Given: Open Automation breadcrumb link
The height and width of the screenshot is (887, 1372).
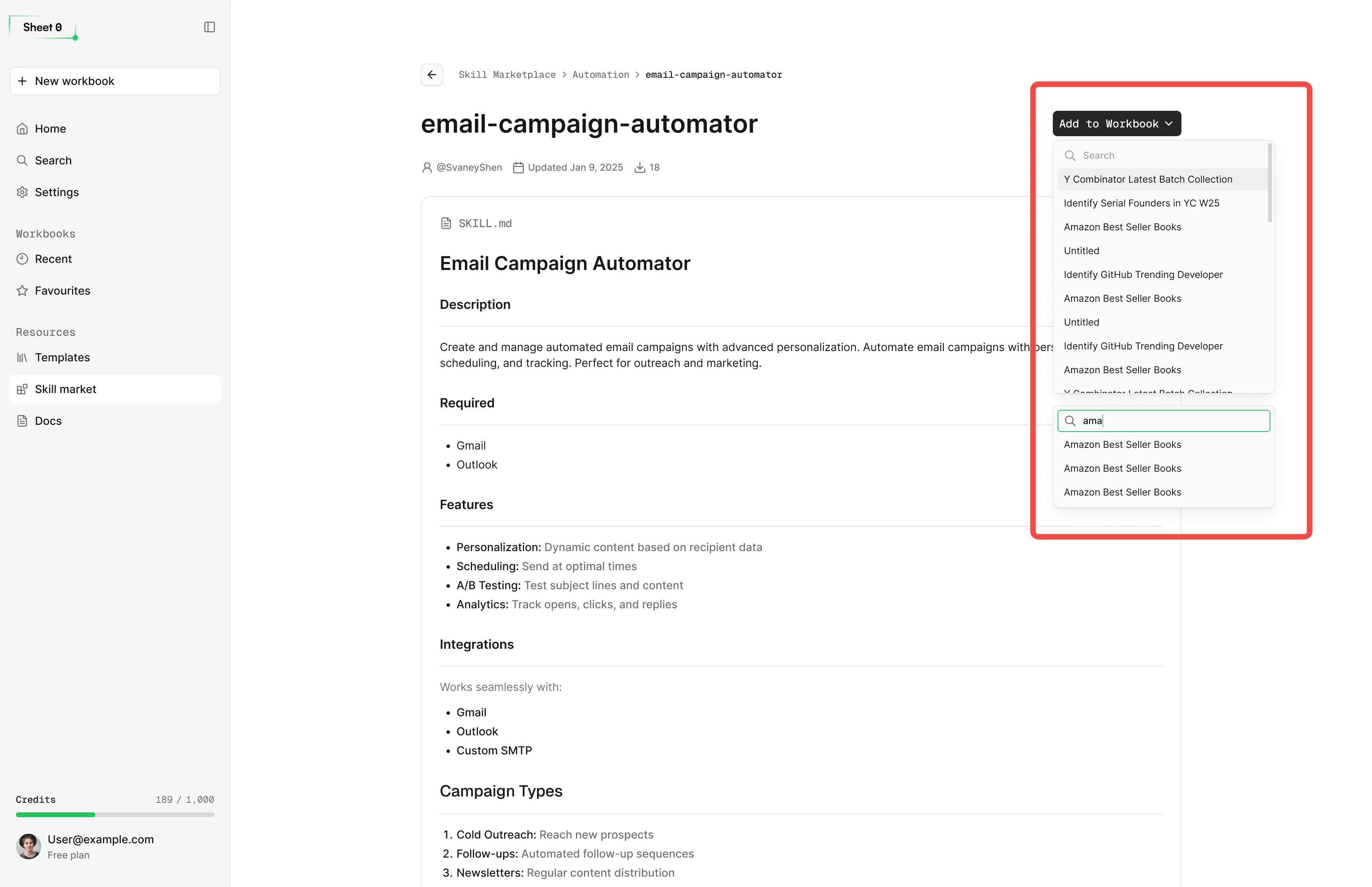Looking at the screenshot, I should (x=600, y=74).
